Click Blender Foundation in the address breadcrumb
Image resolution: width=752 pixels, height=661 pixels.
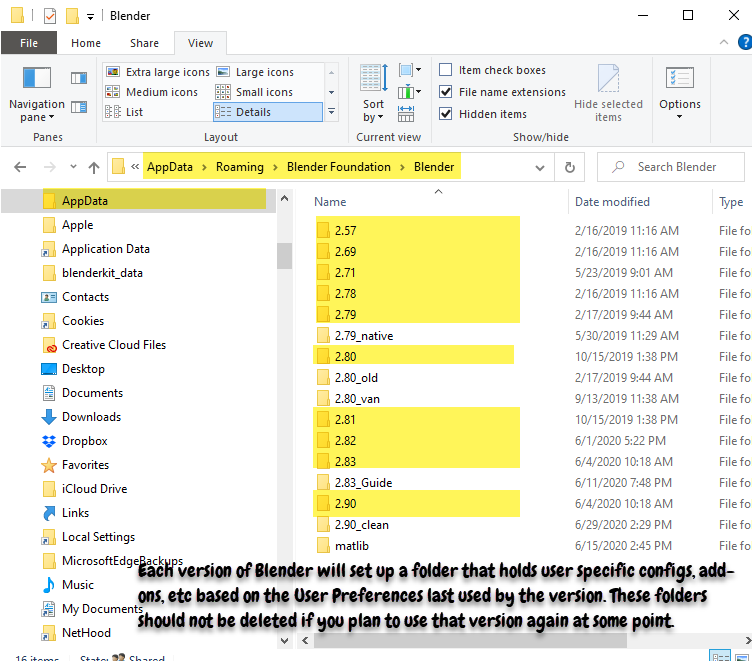pos(339,167)
